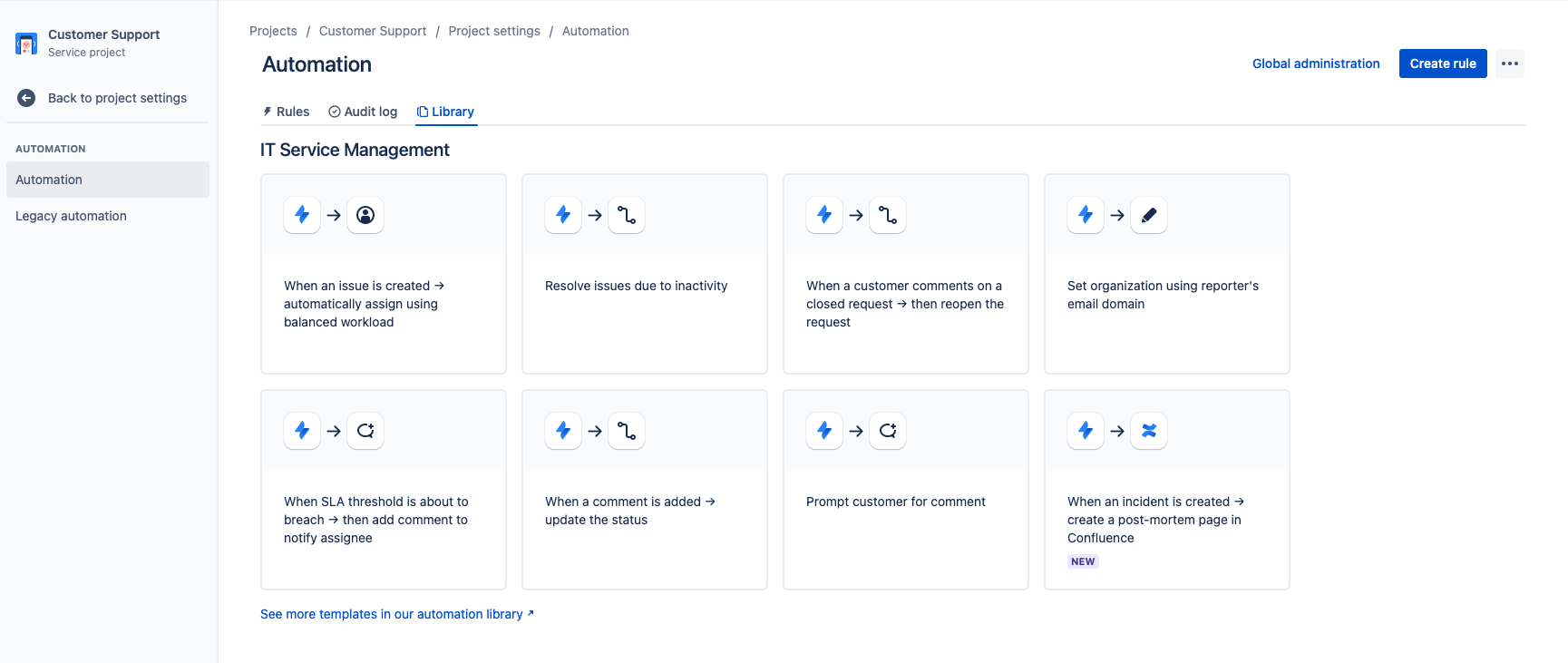
Task: Click the assign user icon on first template
Action: [365, 215]
